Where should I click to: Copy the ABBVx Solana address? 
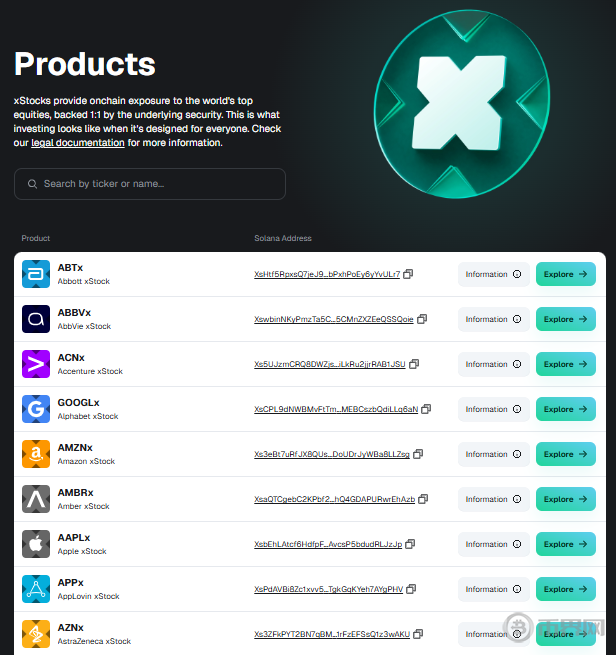point(422,319)
